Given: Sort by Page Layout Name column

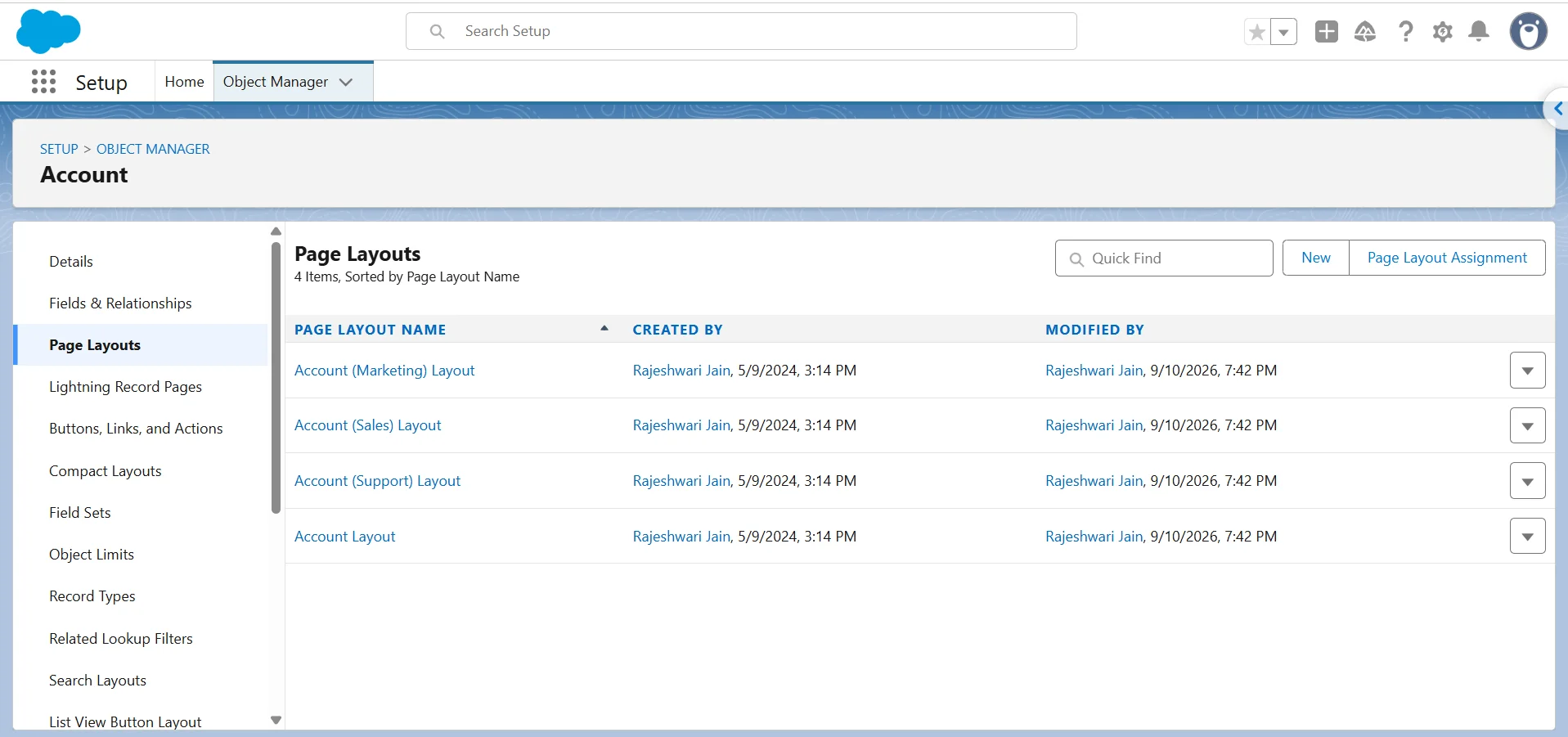Looking at the screenshot, I should pyautogui.click(x=370, y=330).
